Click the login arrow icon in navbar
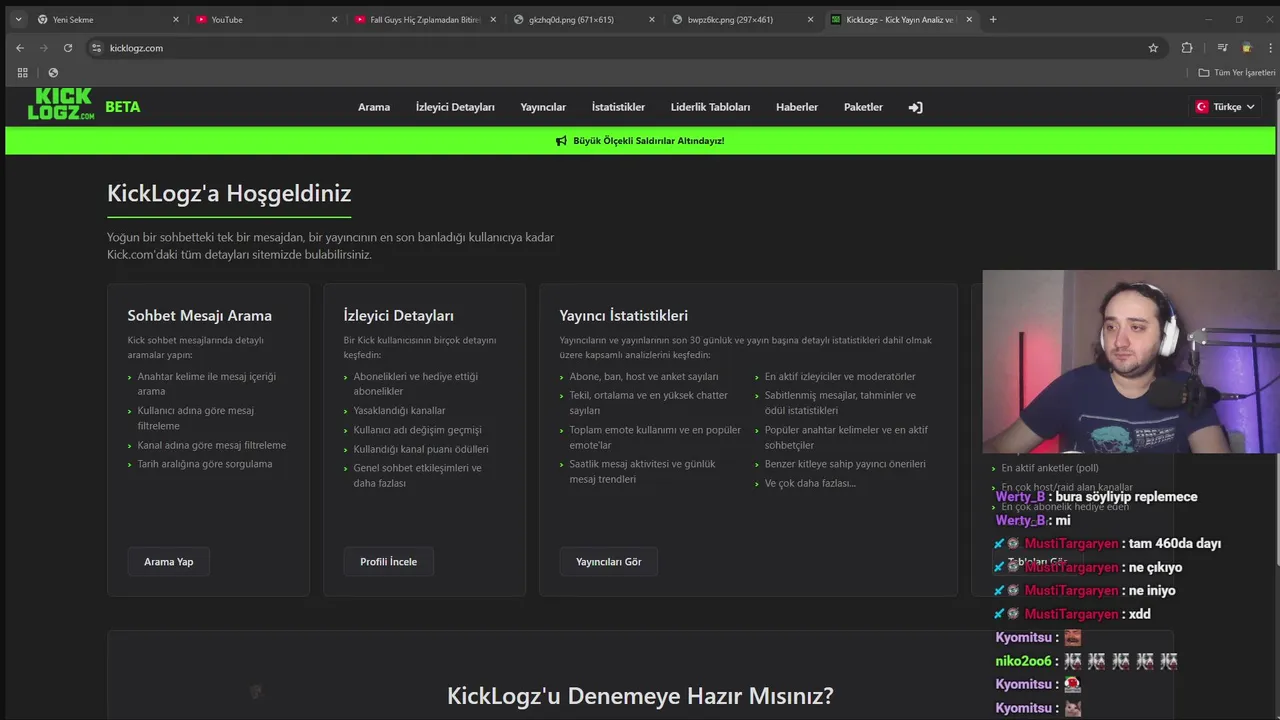The height and width of the screenshot is (720, 1280). coord(915,107)
